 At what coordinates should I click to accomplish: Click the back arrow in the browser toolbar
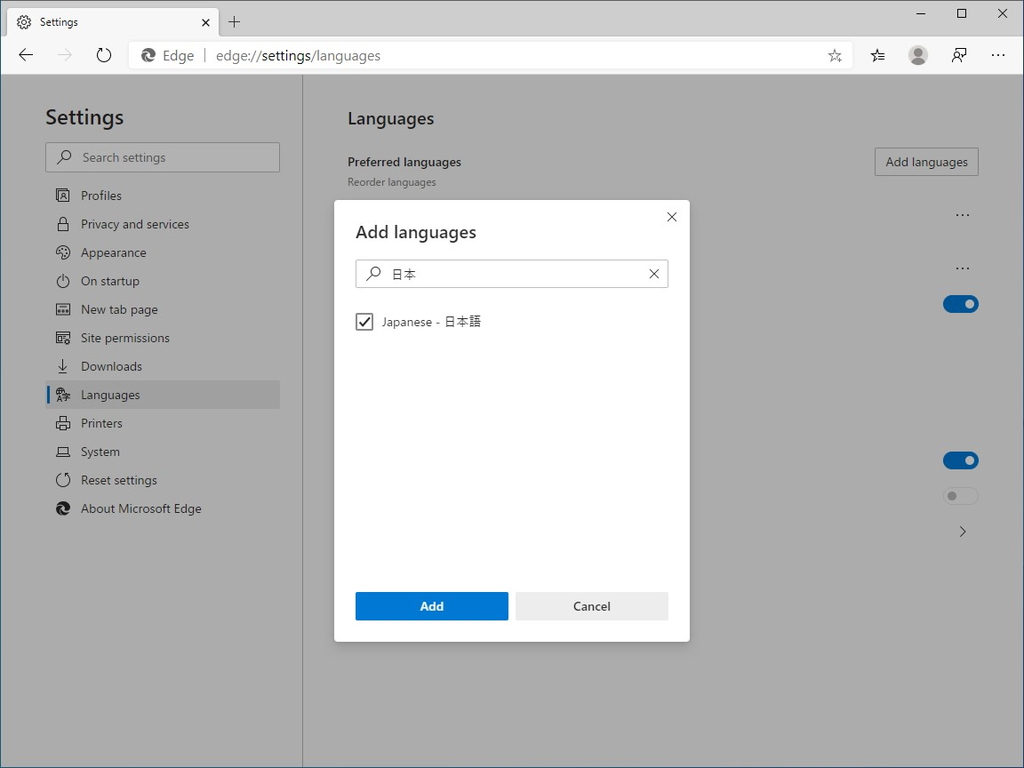click(x=26, y=55)
